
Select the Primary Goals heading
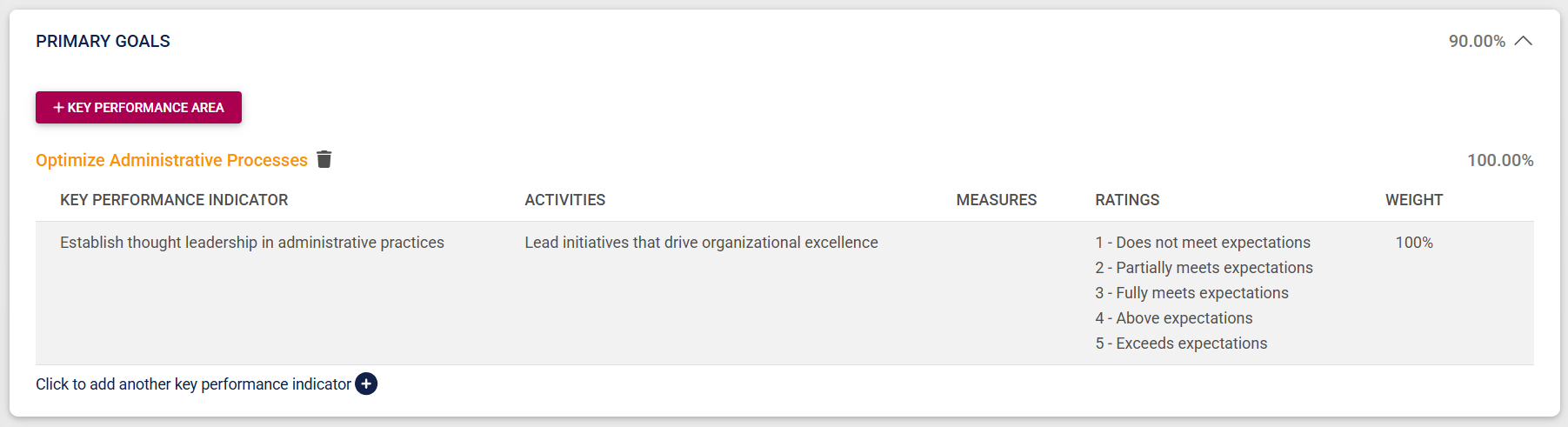(103, 41)
